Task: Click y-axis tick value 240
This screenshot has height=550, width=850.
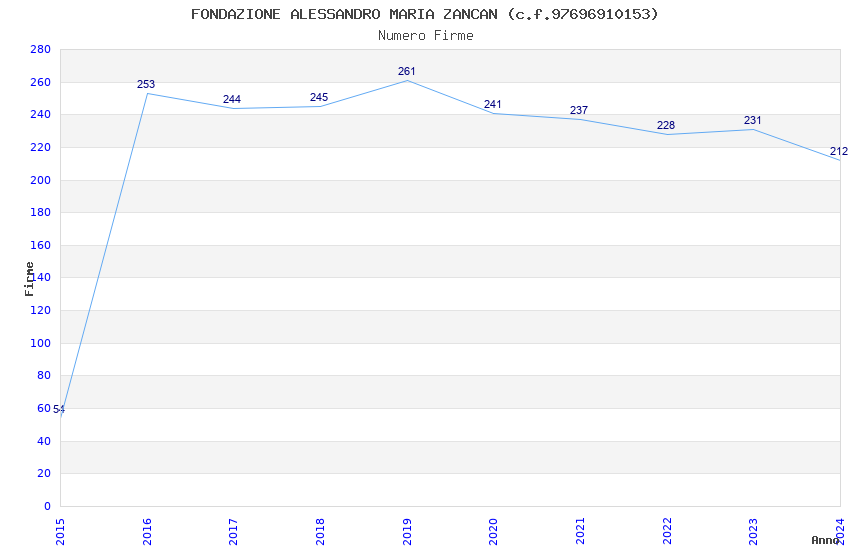Action: click(41, 114)
